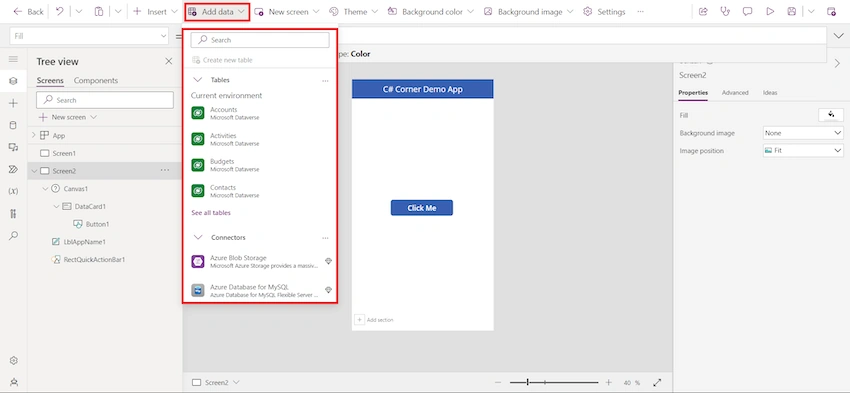Expand save options chevron

811,11
